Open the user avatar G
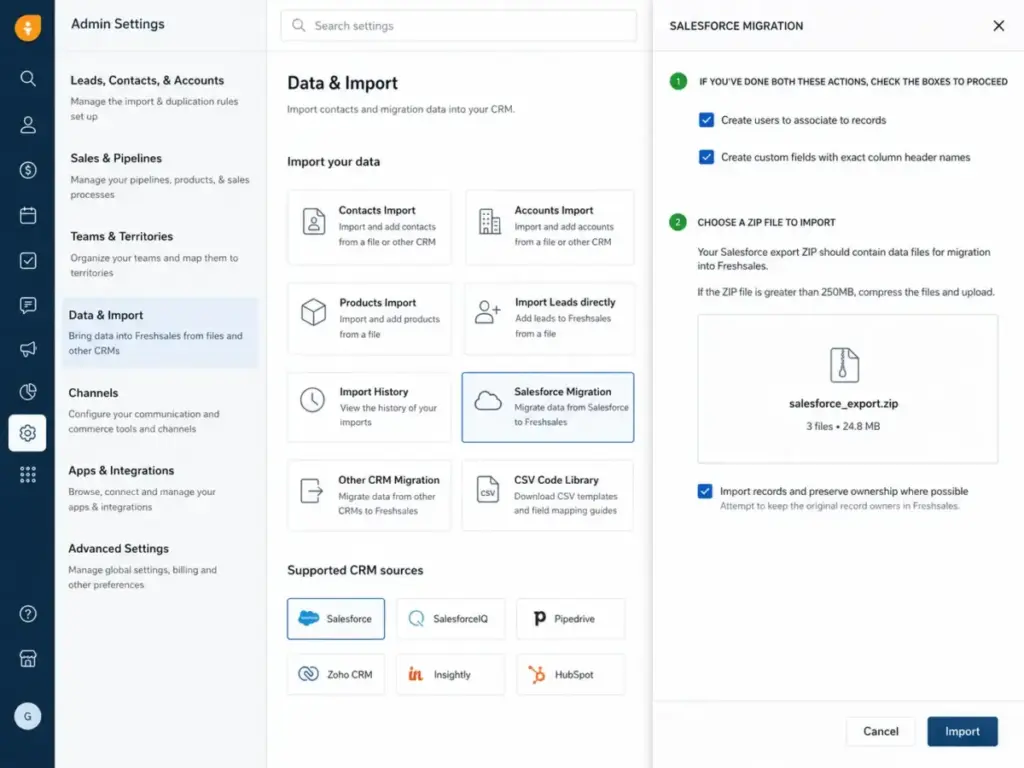The width and height of the screenshot is (1024, 768). click(x=27, y=716)
